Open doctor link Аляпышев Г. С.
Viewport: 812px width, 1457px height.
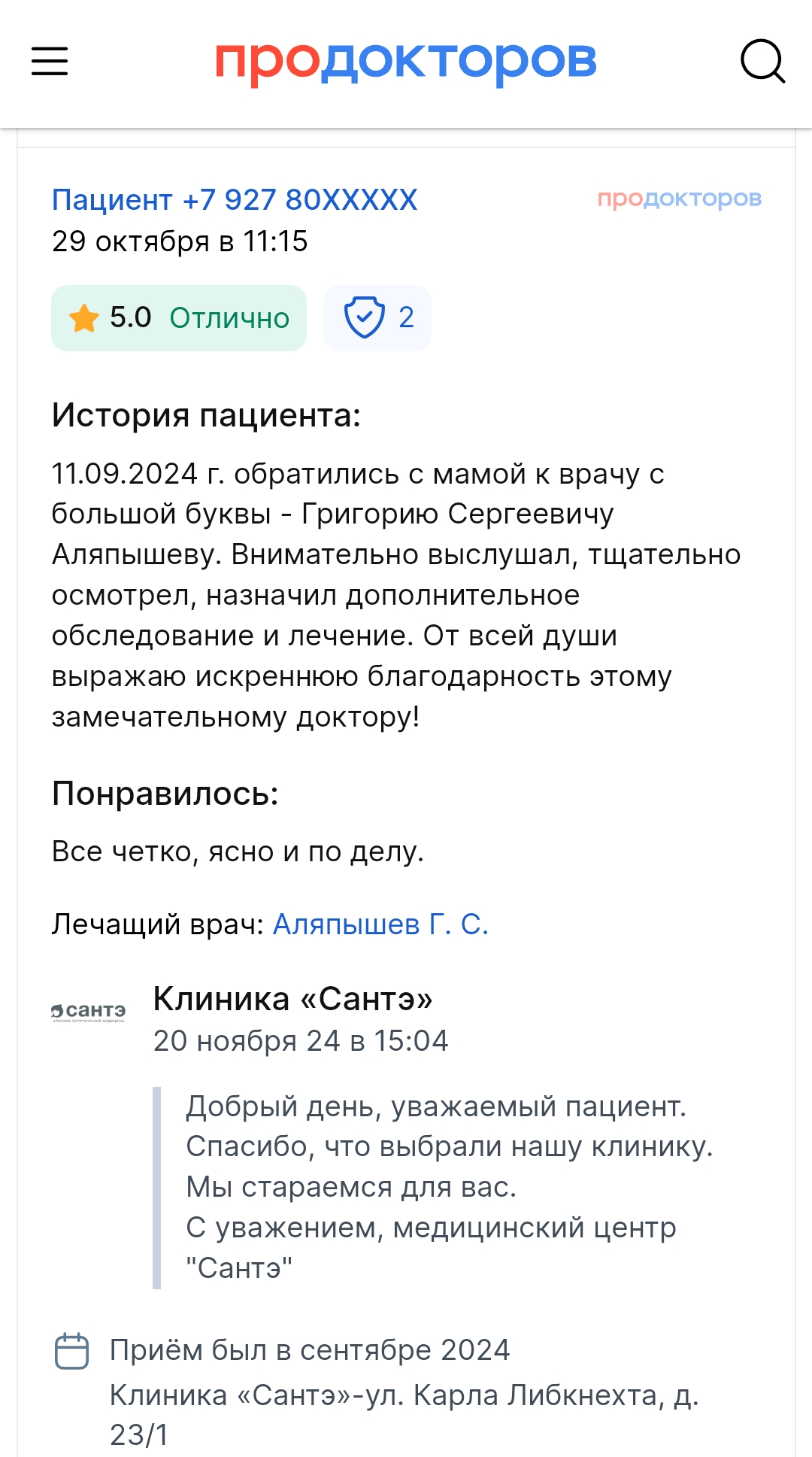(x=380, y=924)
